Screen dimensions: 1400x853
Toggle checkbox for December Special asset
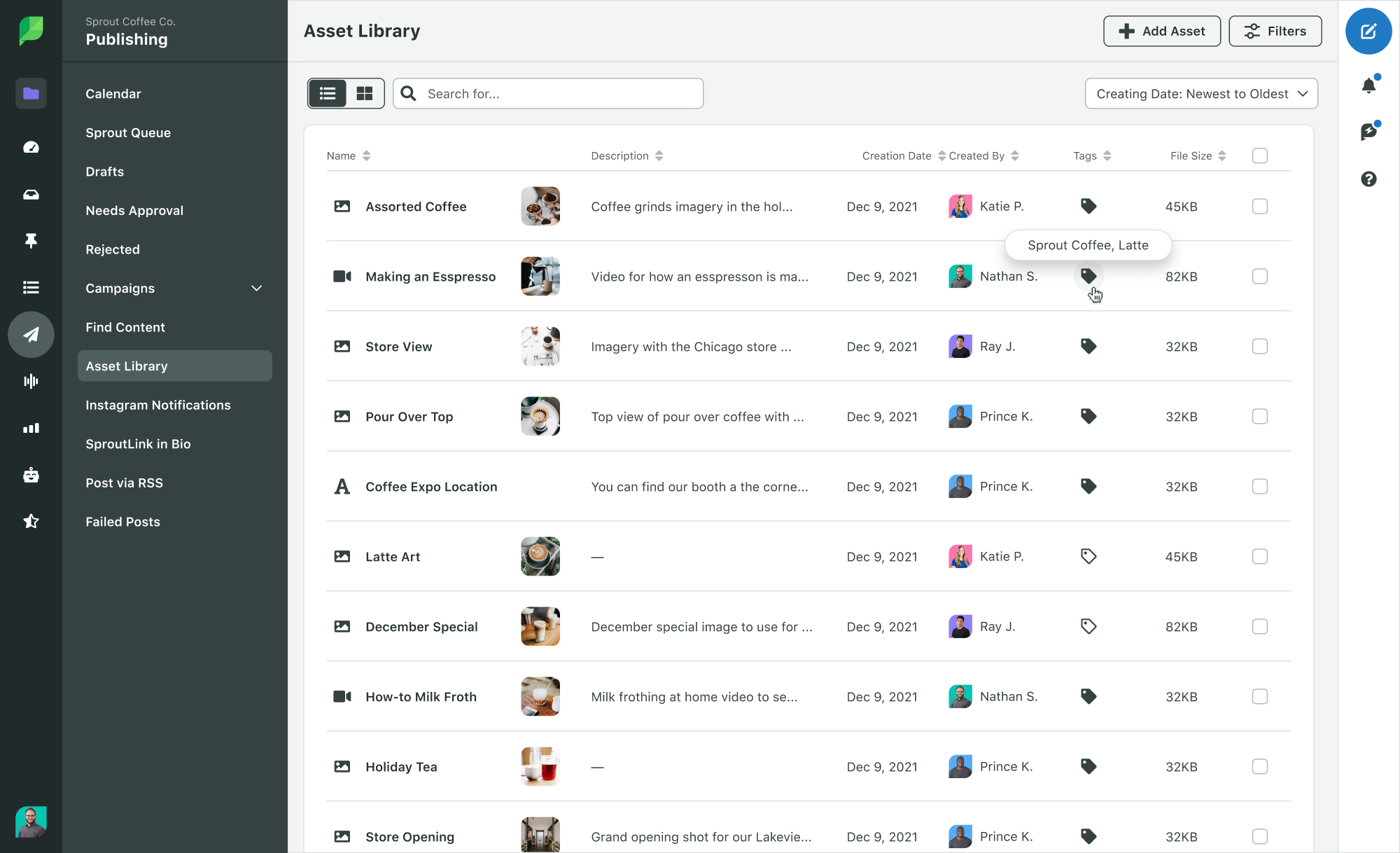(x=1260, y=626)
